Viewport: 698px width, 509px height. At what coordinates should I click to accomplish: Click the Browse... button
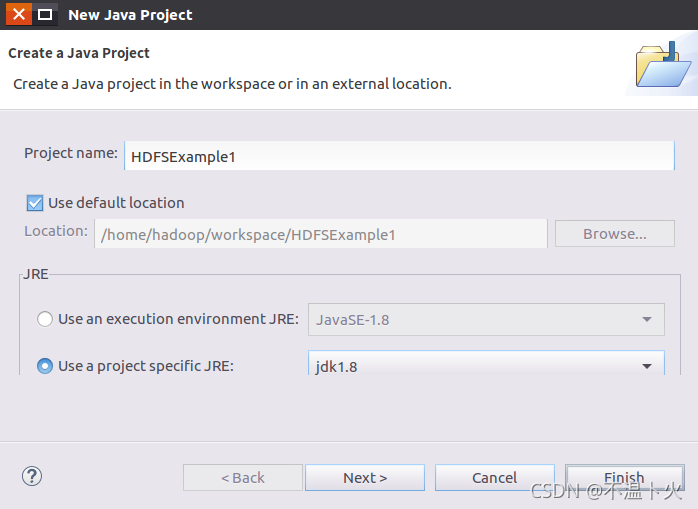(615, 234)
